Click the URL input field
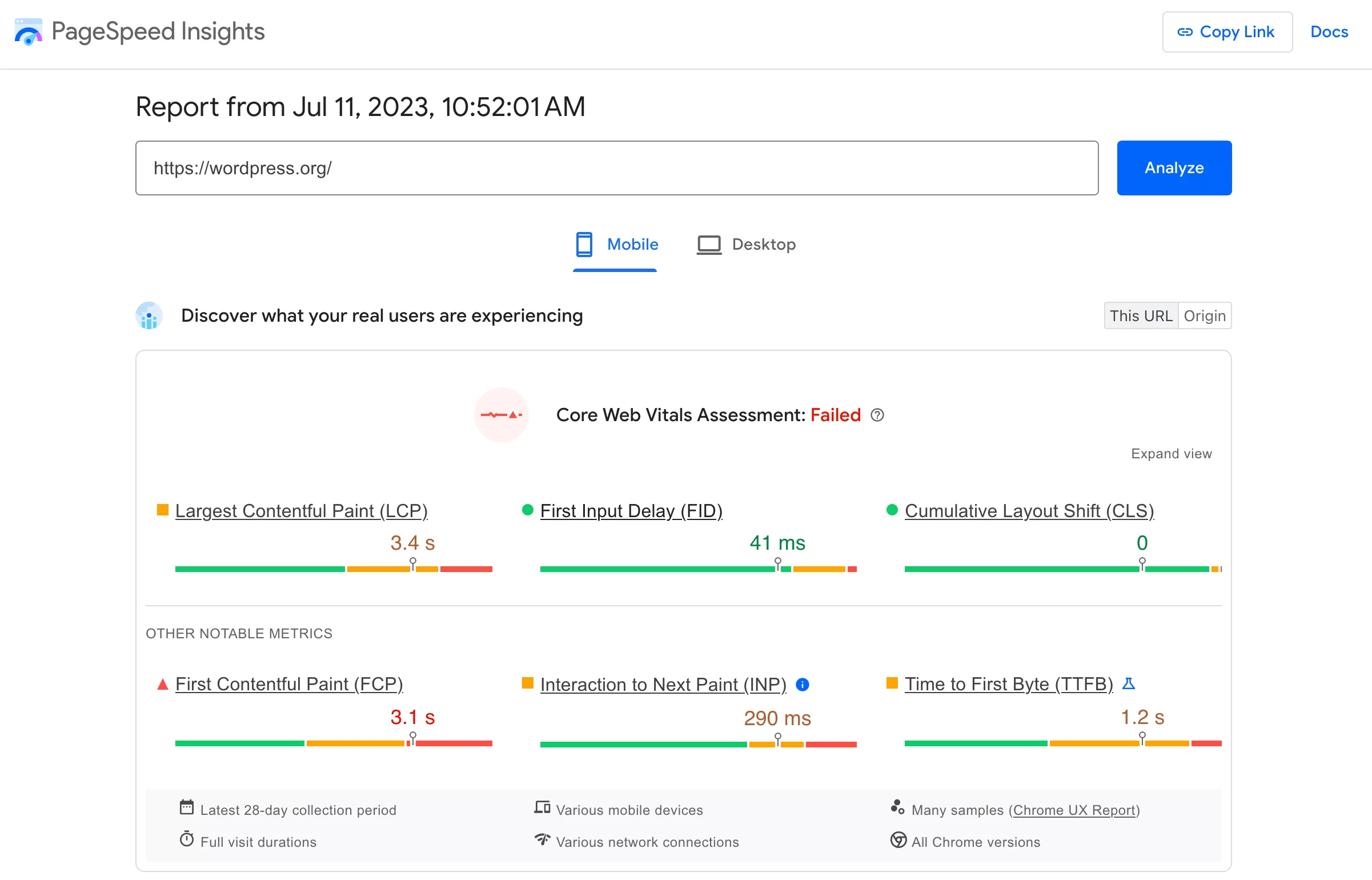The width and height of the screenshot is (1372, 880). click(x=617, y=167)
